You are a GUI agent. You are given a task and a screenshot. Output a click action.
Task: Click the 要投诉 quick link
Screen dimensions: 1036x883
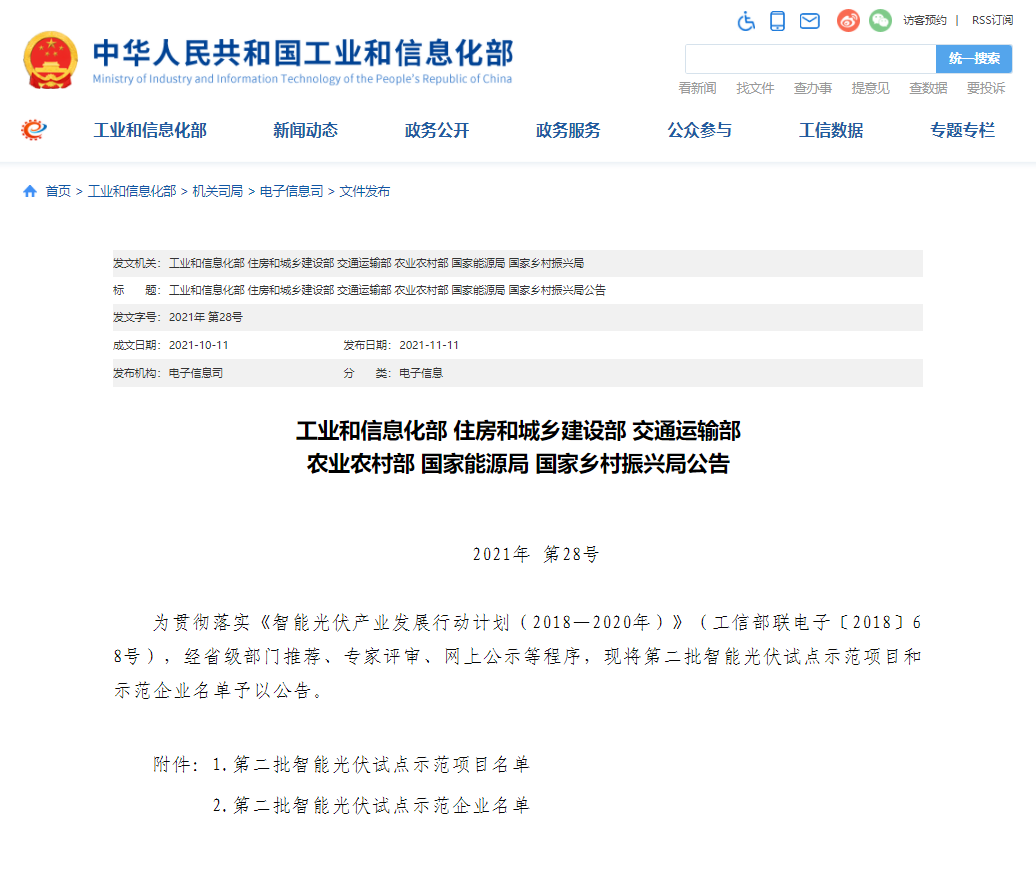[x=985, y=88]
